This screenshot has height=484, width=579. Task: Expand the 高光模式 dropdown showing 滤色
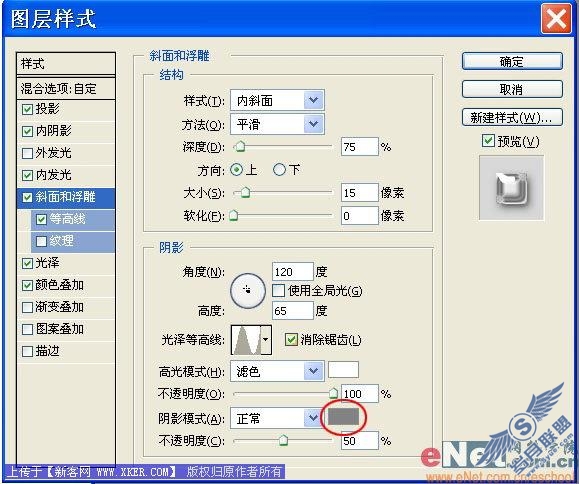pos(277,371)
